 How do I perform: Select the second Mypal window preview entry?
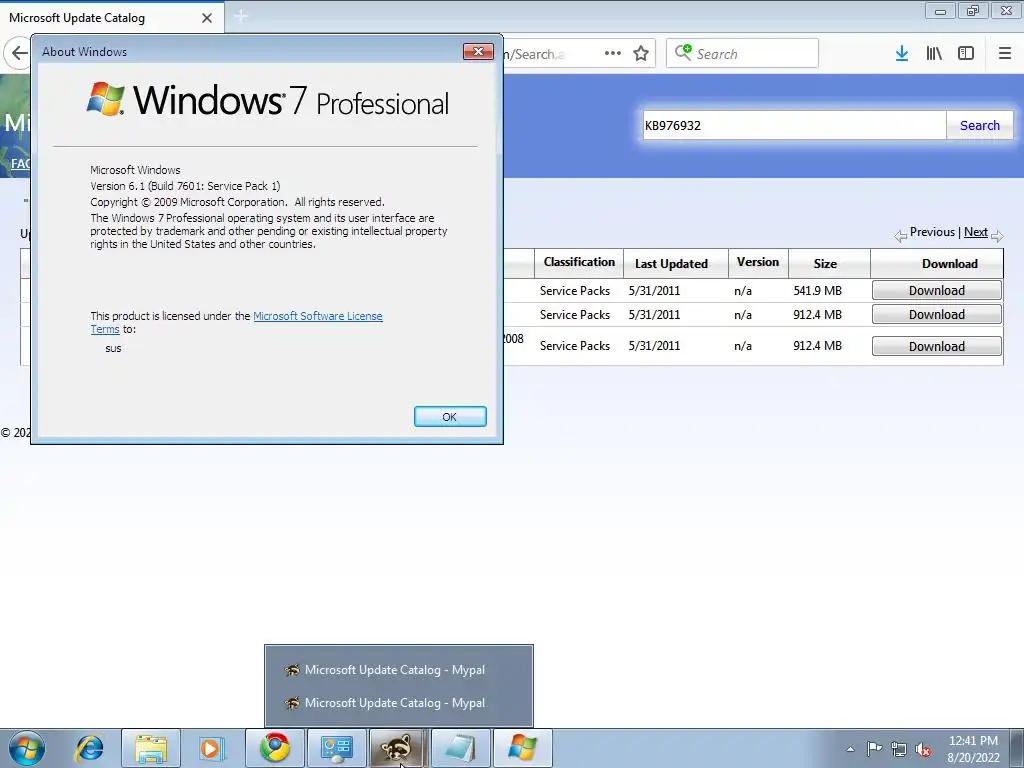pos(398,703)
